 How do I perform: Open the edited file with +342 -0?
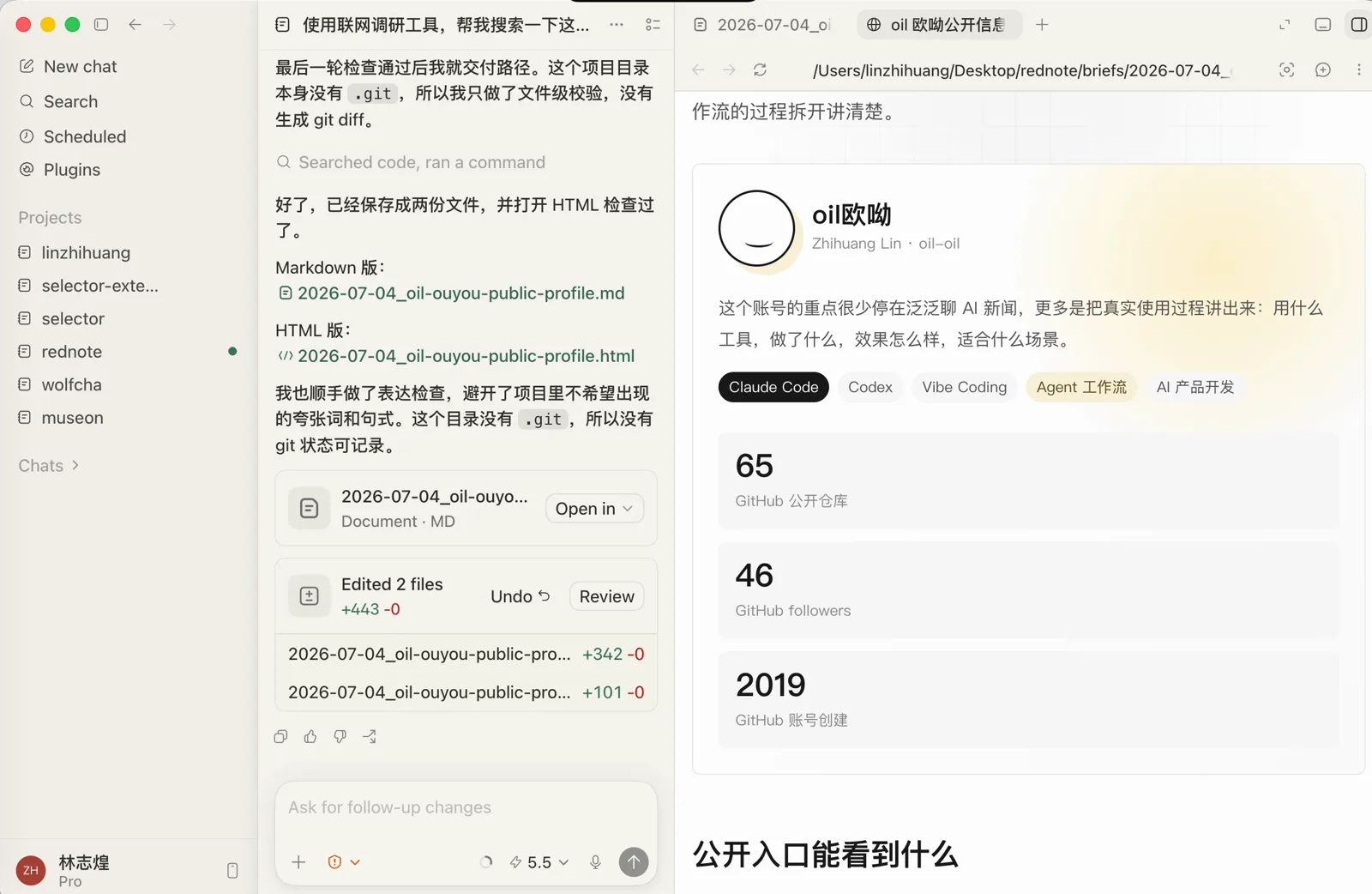tap(466, 654)
